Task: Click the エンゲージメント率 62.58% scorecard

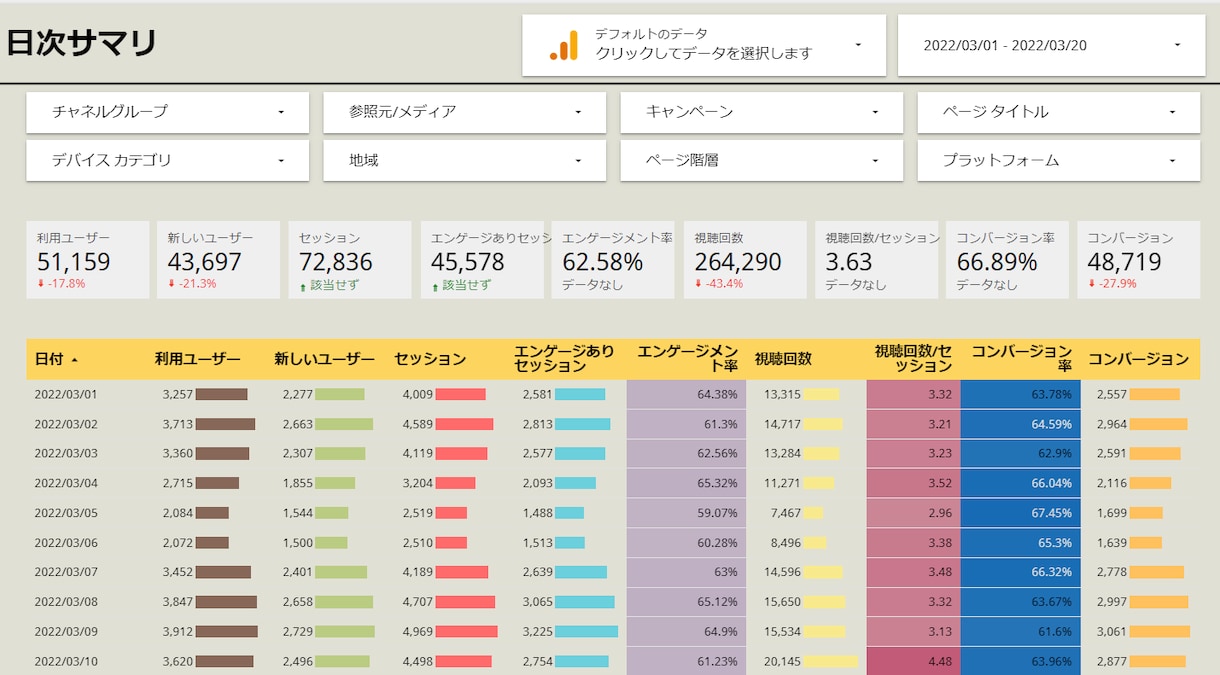Action: pos(613,260)
